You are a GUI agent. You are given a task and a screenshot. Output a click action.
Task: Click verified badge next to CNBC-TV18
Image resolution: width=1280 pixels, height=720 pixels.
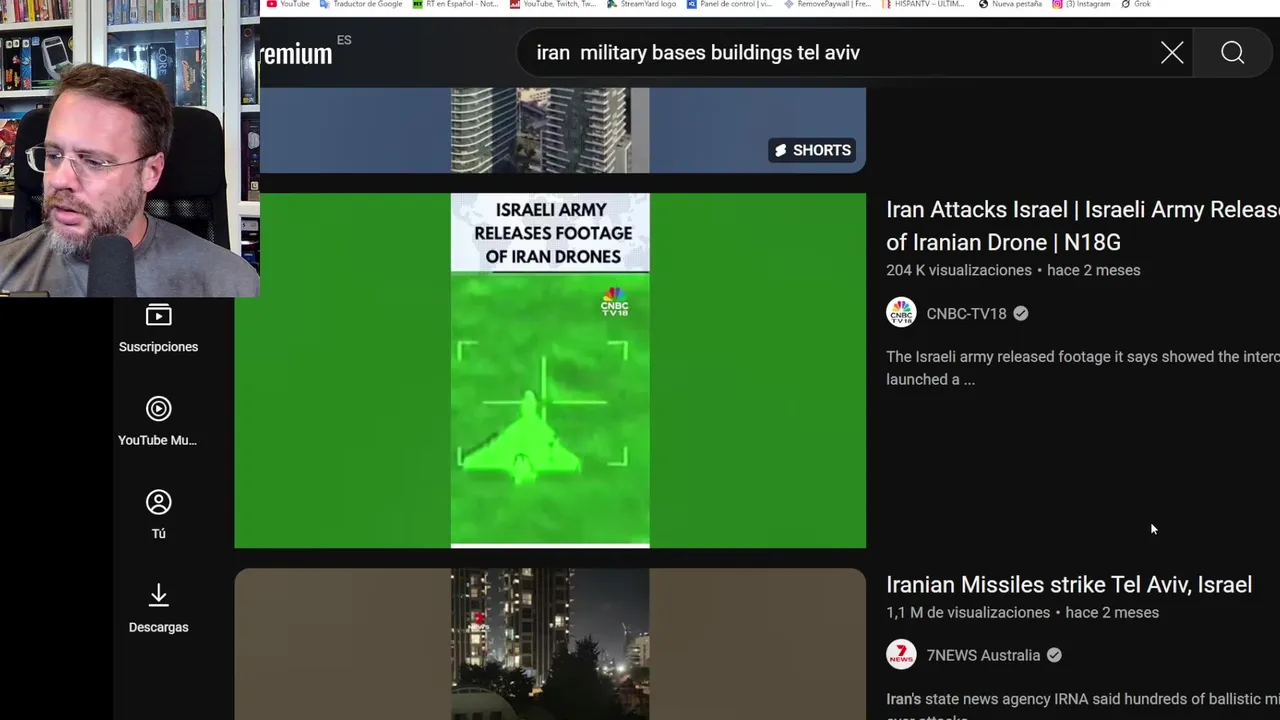[1021, 313]
